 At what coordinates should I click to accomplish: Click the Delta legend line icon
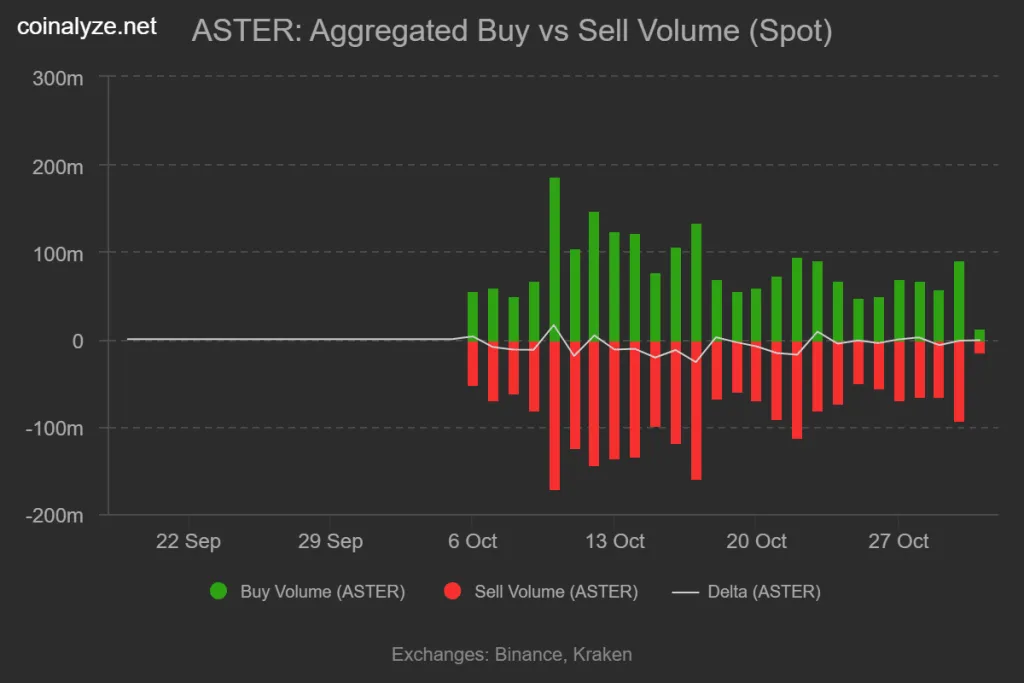tap(685, 591)
